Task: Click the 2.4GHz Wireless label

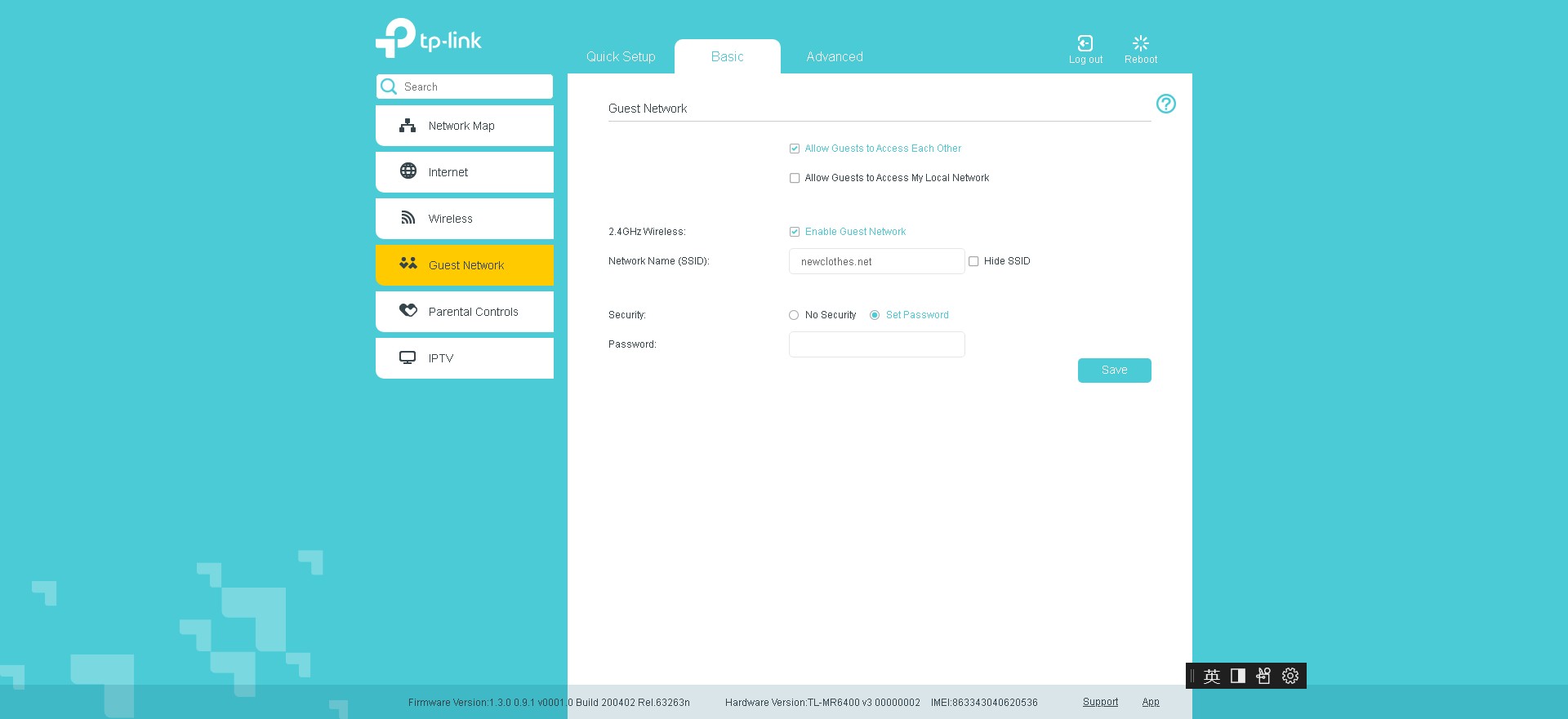Action: pos(647,232)
